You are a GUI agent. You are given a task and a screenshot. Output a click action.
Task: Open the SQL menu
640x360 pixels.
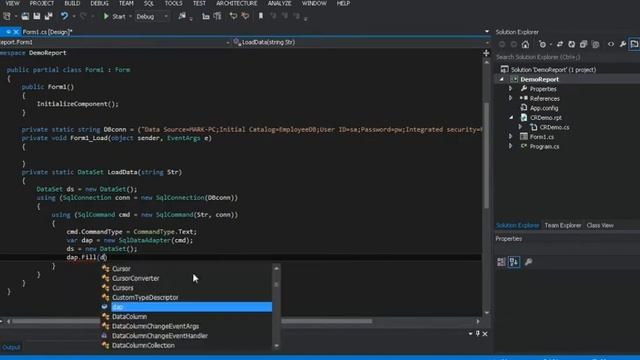149,3
